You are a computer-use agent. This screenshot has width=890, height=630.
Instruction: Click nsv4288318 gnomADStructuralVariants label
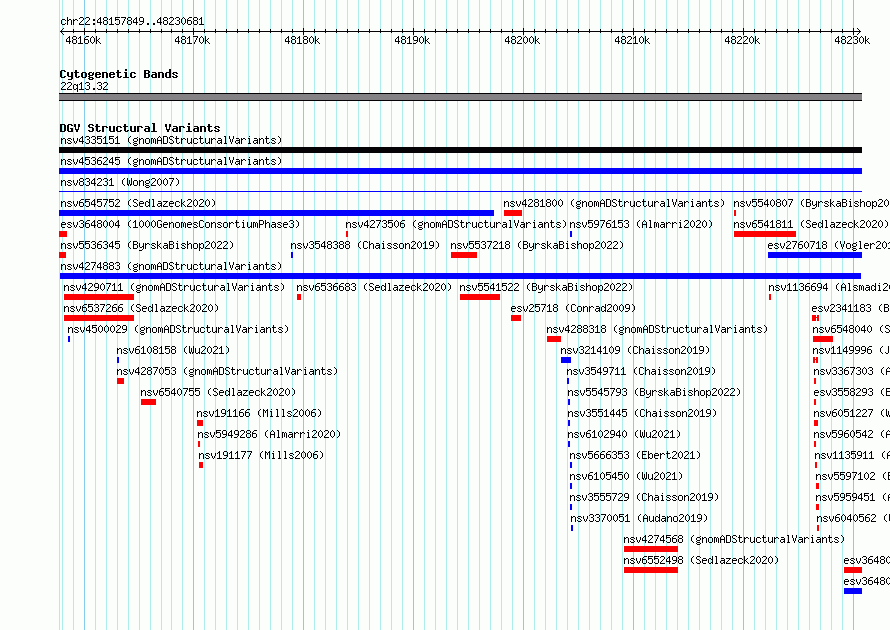657,329
